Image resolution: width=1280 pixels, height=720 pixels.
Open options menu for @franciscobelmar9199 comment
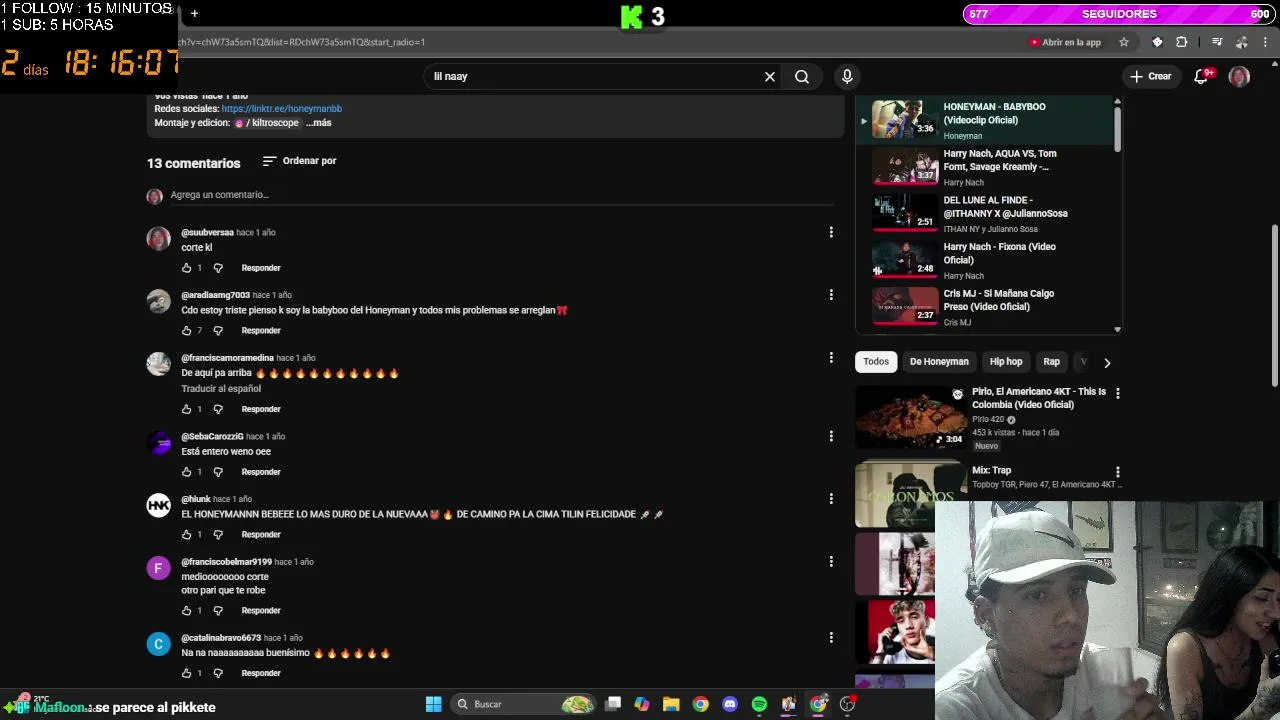pos(831,562)
